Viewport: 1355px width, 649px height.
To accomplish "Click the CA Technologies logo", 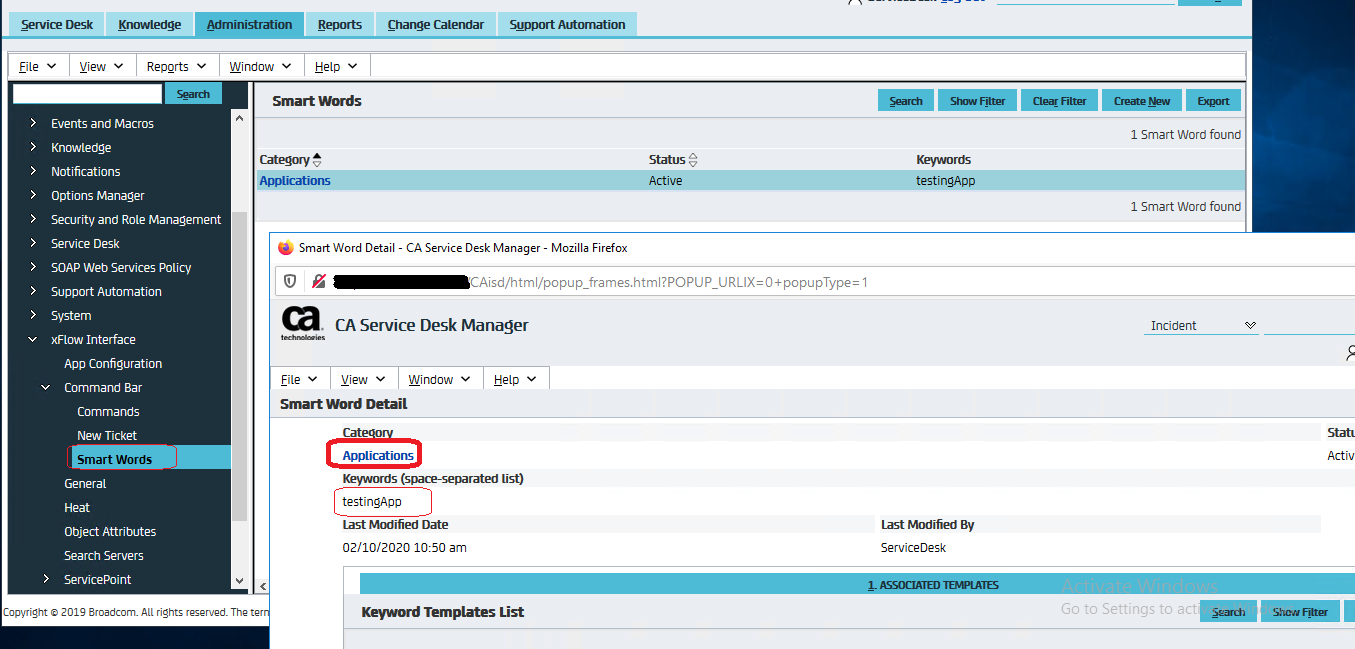I will point(302,324).
